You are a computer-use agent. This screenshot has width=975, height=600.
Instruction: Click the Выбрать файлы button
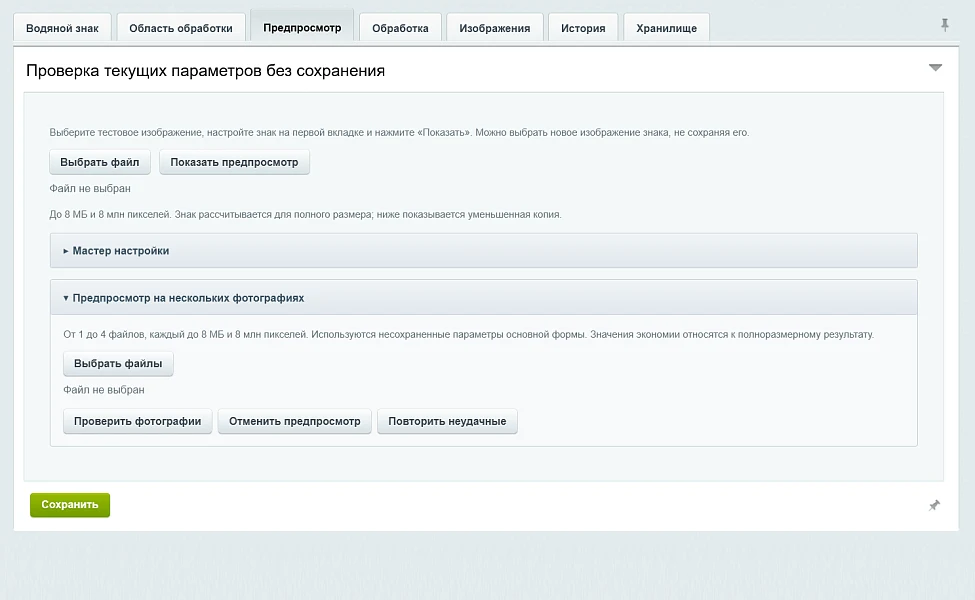tap(118, 364)
